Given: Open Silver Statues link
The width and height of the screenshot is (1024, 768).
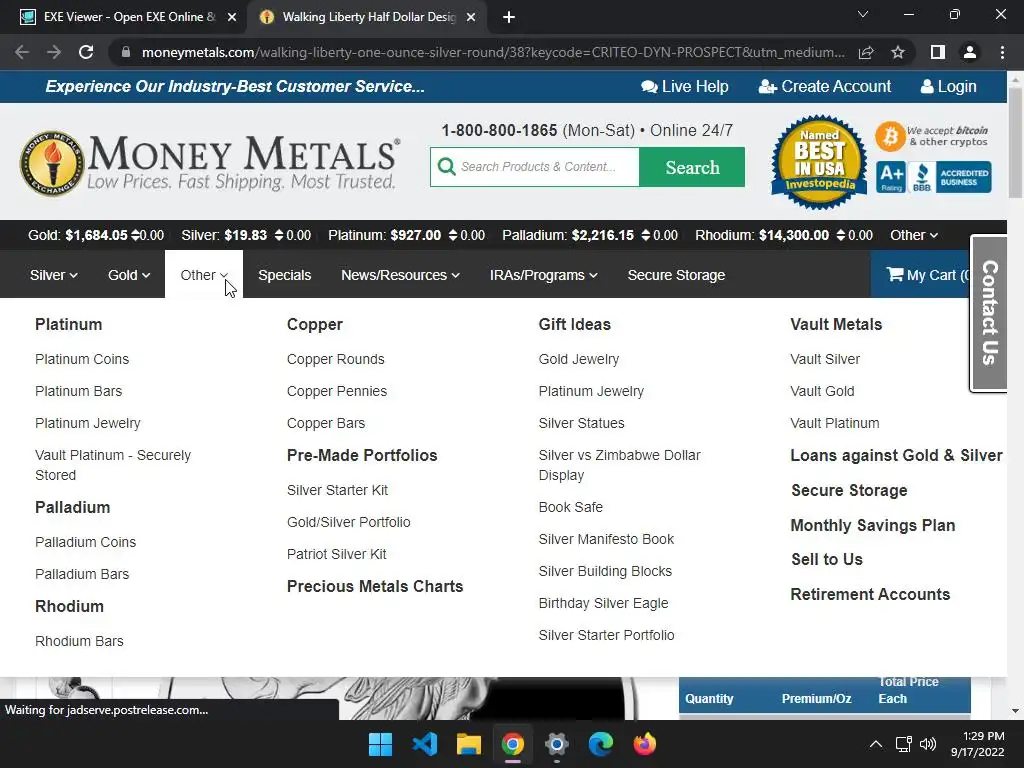Looking at the screenshot, I should (581, 423).
